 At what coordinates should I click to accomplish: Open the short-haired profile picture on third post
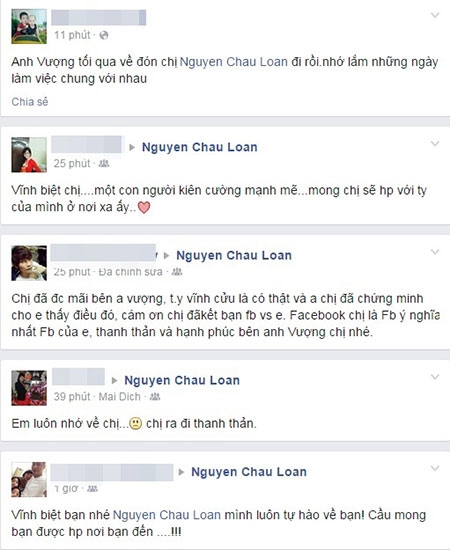click(29, 263)
